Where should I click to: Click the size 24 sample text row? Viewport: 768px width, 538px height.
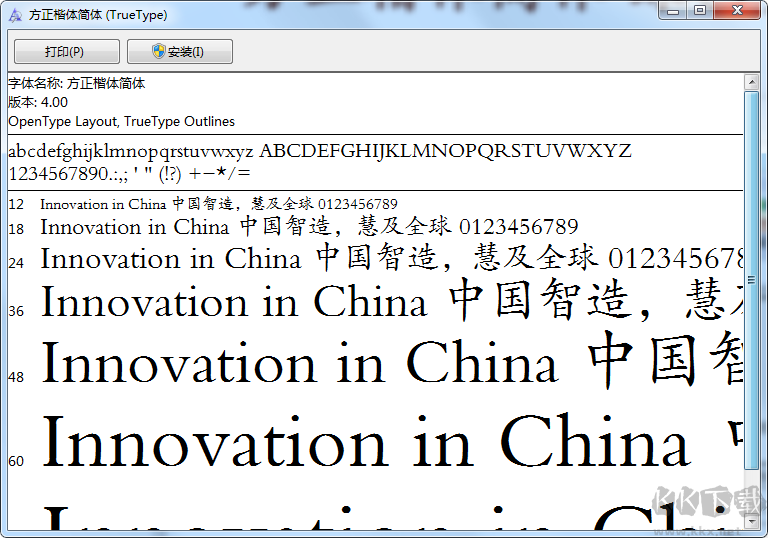(x=391, y=258)
